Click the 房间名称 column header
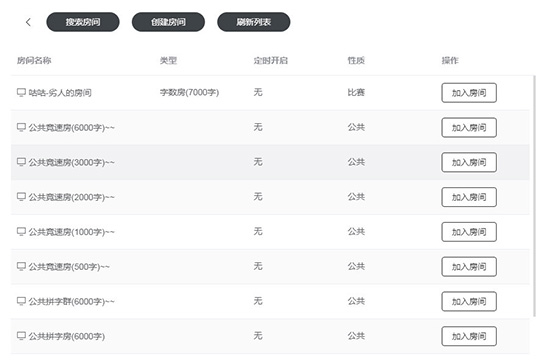 [x=34, y=61]
